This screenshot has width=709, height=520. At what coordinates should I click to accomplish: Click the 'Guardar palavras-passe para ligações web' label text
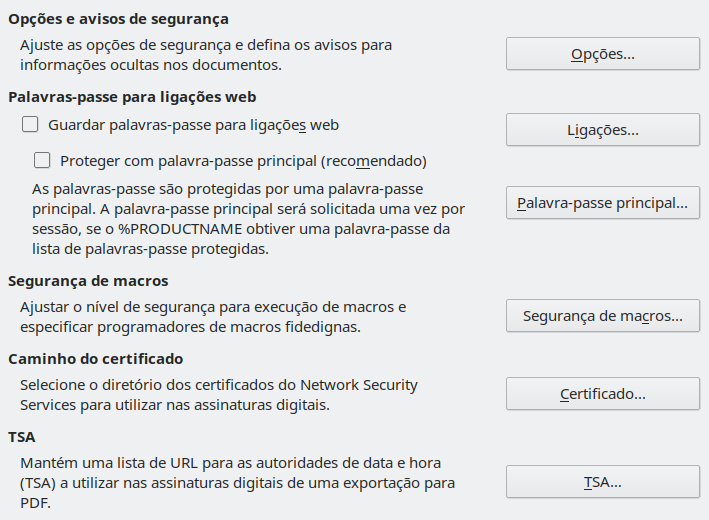click(x=193, y=125)
